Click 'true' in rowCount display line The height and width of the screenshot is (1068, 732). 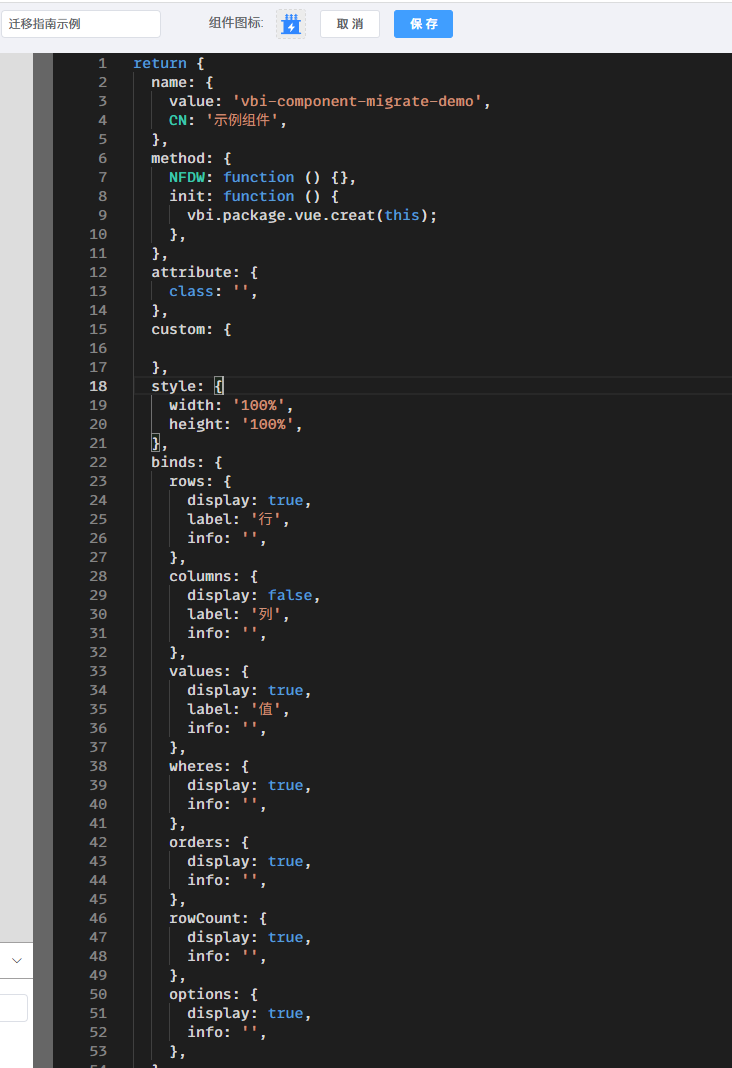point(285,938)
